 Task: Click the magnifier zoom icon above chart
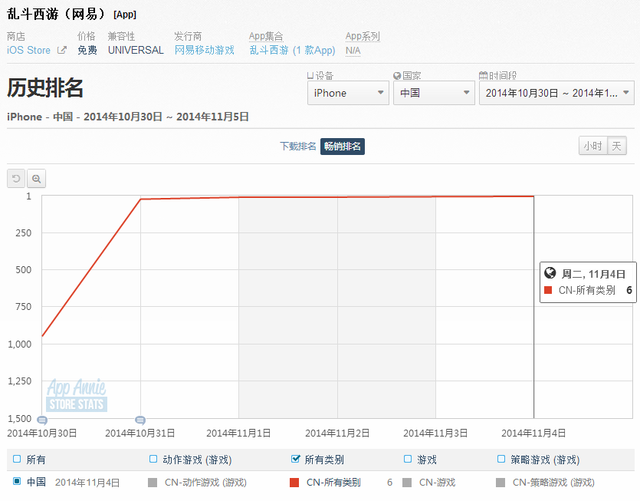point(36,178)
